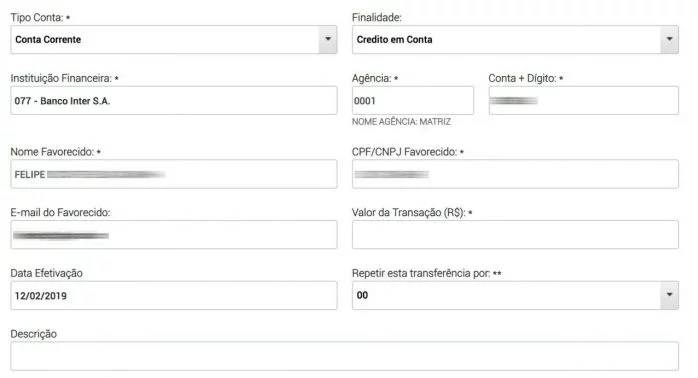Focus the Conta + Dígito field
The width and height of the screenshot is (698, 378).
click(x=584, y=101)
